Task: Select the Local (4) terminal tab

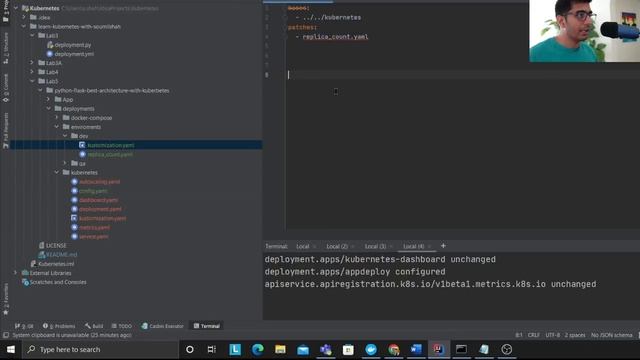Action: coord(413,247)
